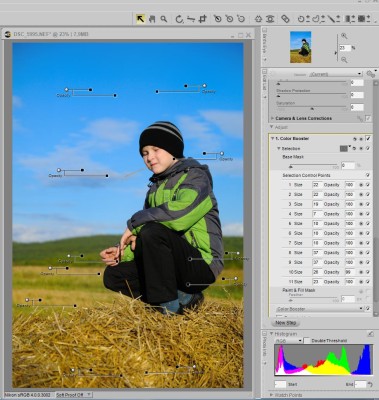379x400 pixels.
Task: Toggle checkbox for selection control point 1
Action: coord(368,185)
